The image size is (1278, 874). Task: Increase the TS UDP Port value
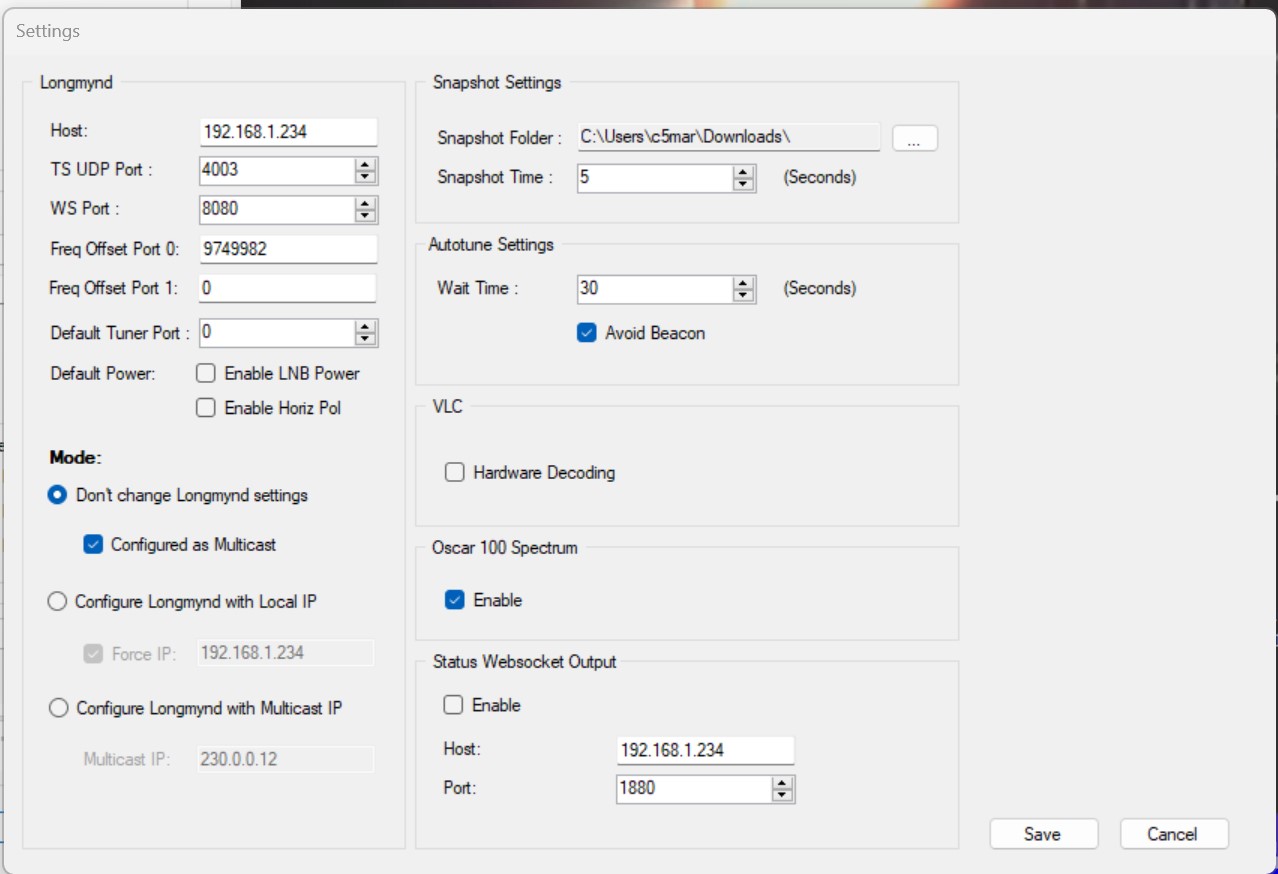pyautogui.click(x=366, y=165)
